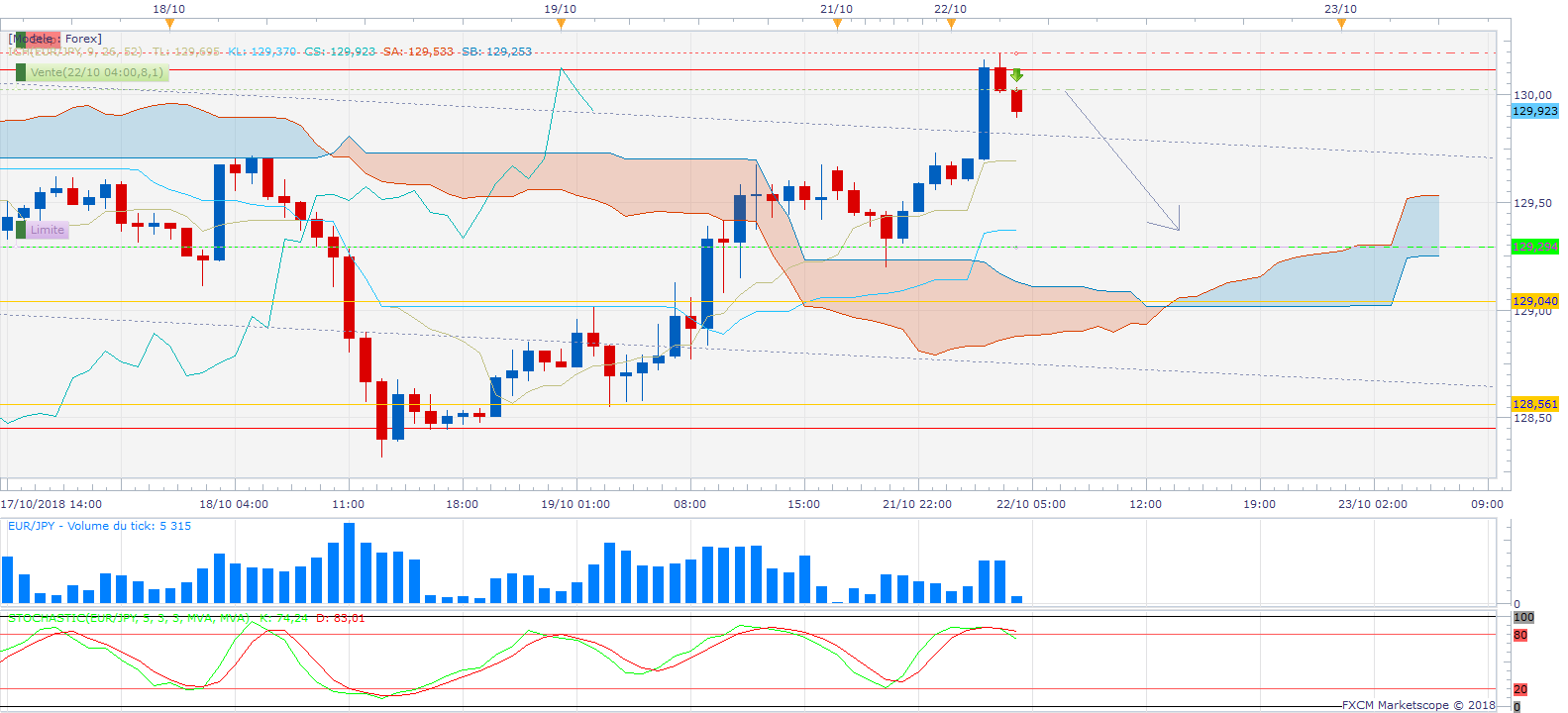Select the green 129,294 price tag
Viewport: 1568px width, 713px height.
click(x=1535, y=247)
